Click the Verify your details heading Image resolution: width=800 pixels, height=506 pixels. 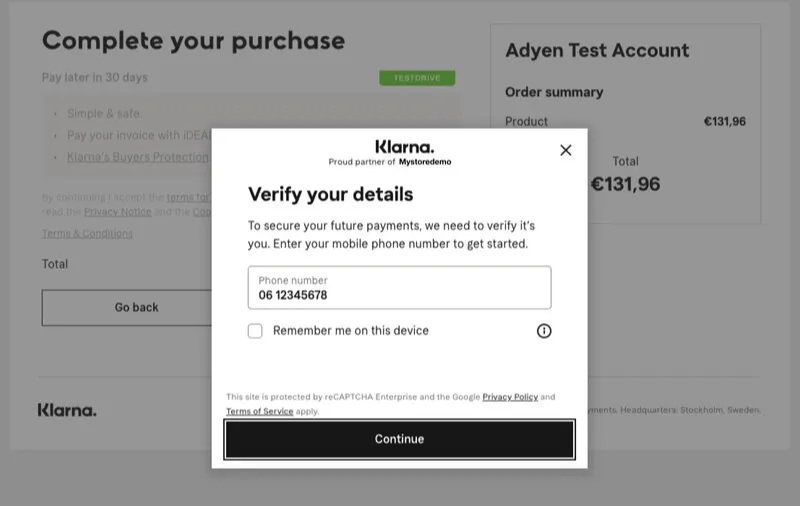tap(331, 194)
